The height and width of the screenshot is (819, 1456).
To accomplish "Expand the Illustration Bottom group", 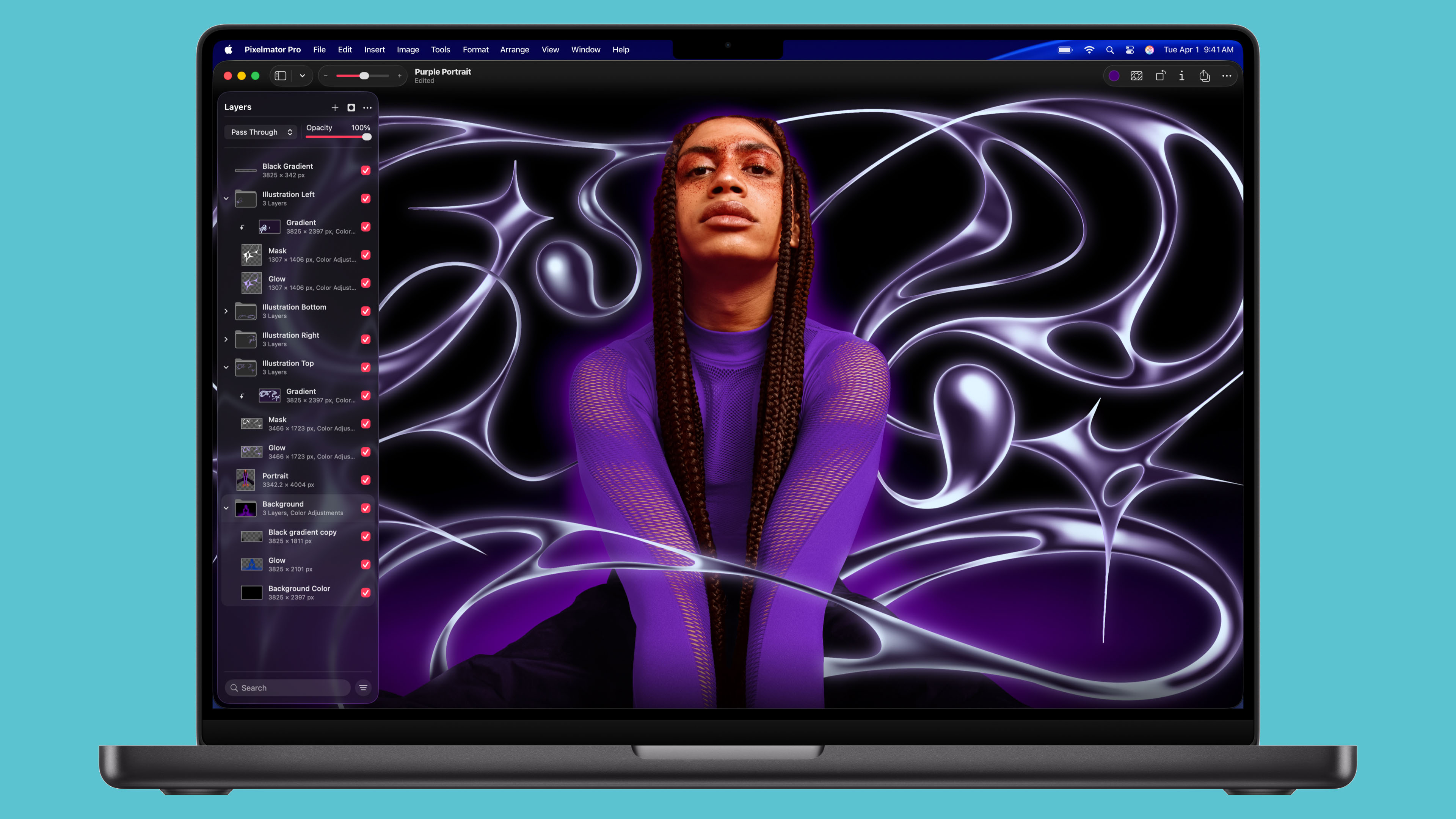I will tap(226, 311).
